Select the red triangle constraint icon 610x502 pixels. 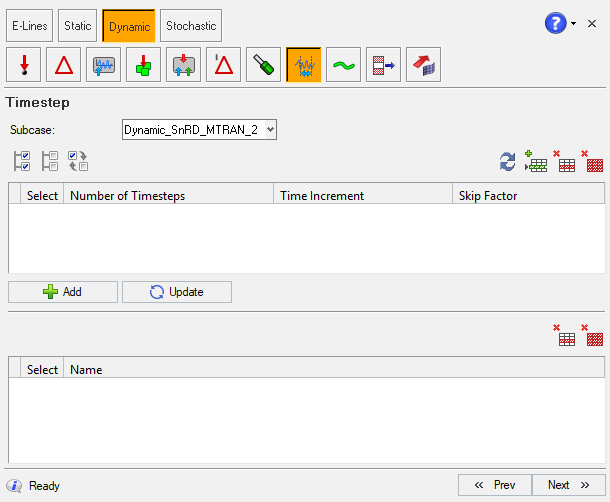(63, 65)
